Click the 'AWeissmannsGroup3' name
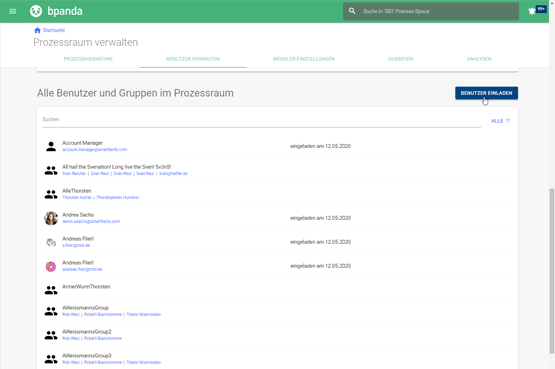The width and height of the screenshot is (555, 369). (87, 356)
